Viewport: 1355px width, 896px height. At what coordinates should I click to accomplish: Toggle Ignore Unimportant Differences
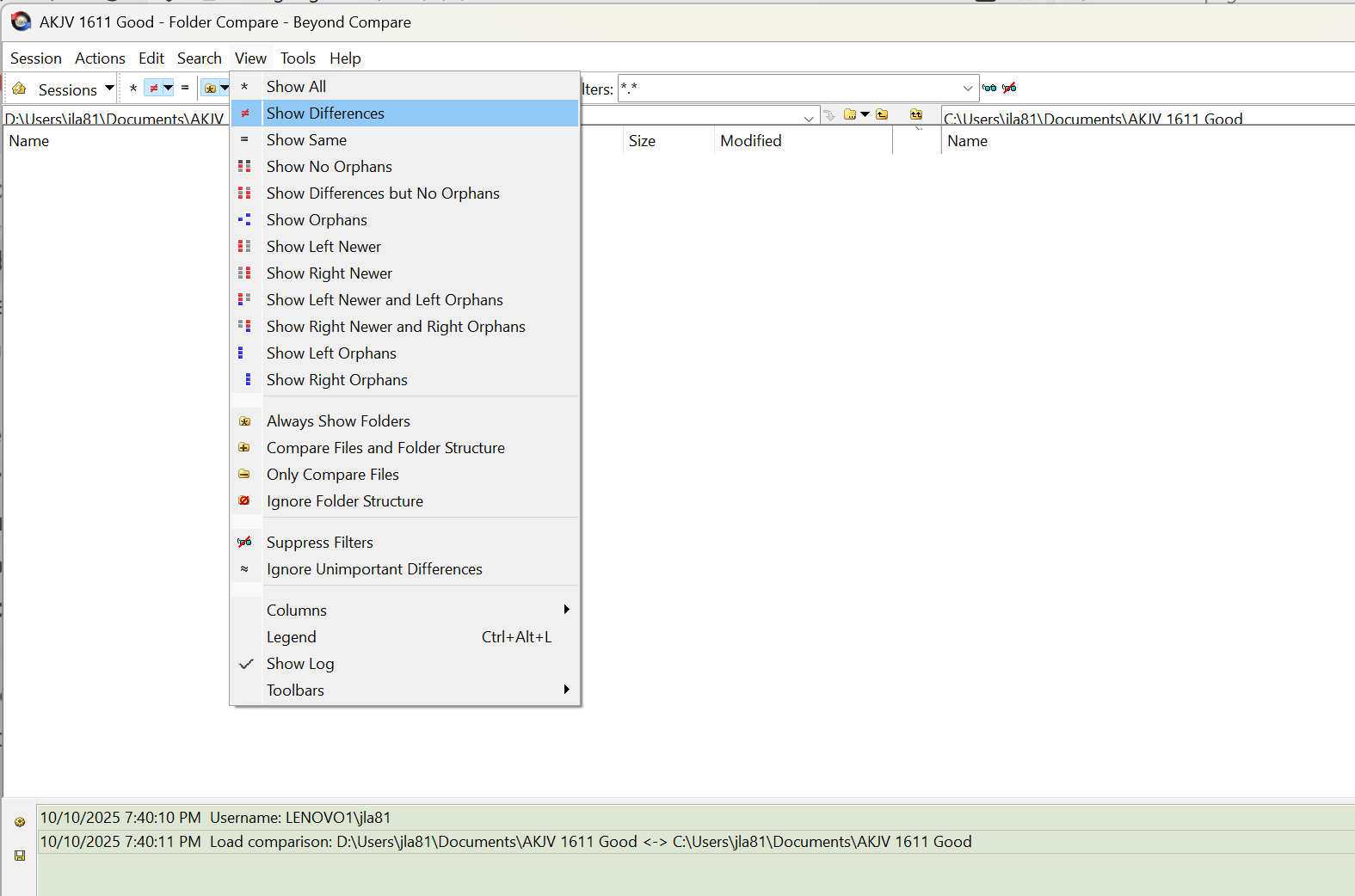(404, 569)
